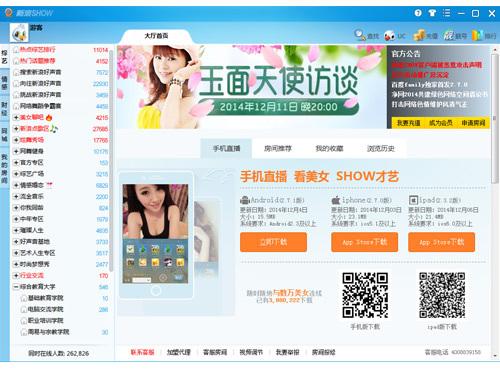Select the 我的房间 vertical sidebar tab

click(x=4, y=169)
